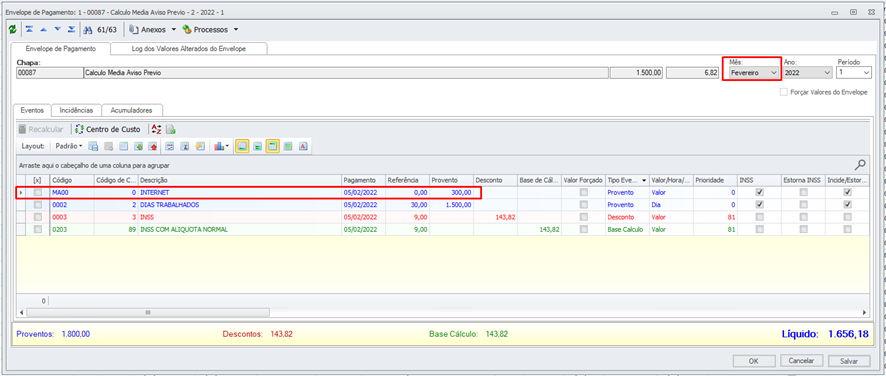The image size is (886, 376).
Task: Click the magnifying glass grid search icon
Action: pos(860,165)
